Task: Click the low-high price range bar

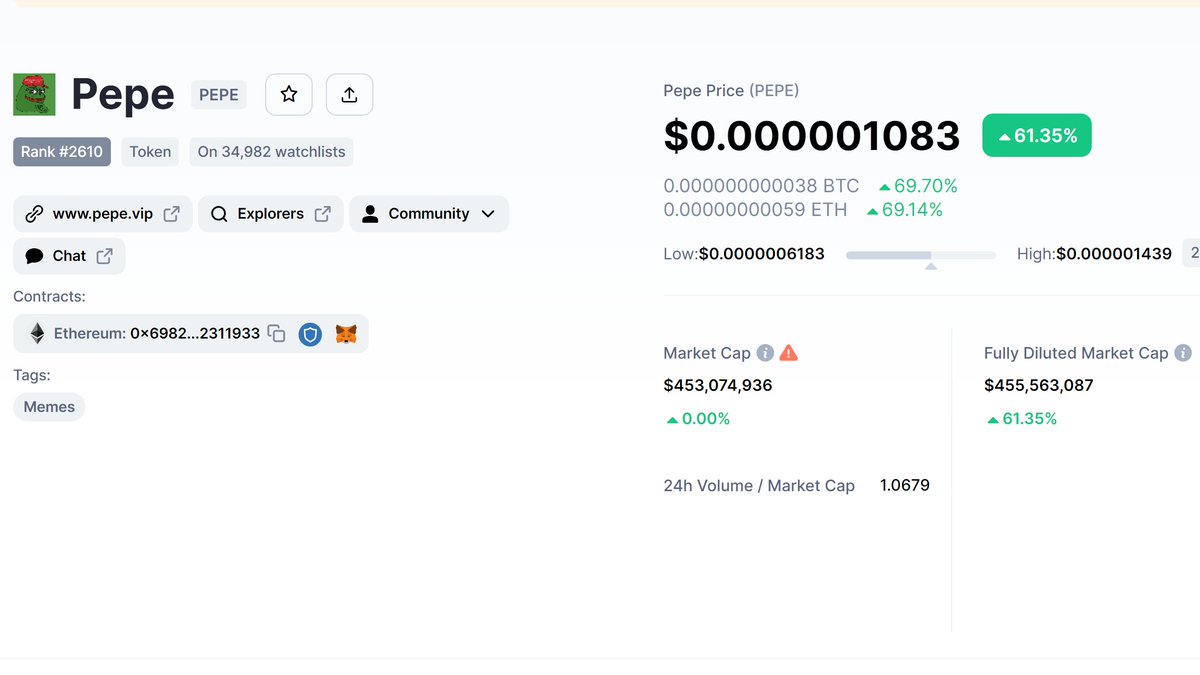Action: click(x=921, y=255)
